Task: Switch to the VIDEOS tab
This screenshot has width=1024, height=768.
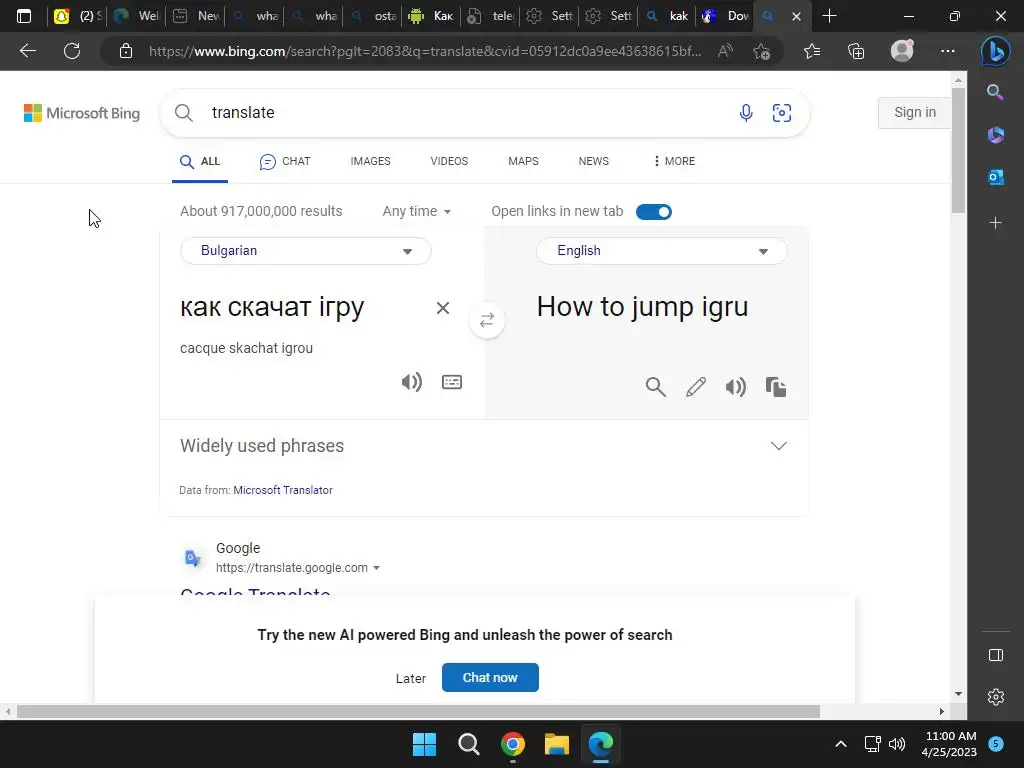Action: pyautogui.click(x=449, y=161)
